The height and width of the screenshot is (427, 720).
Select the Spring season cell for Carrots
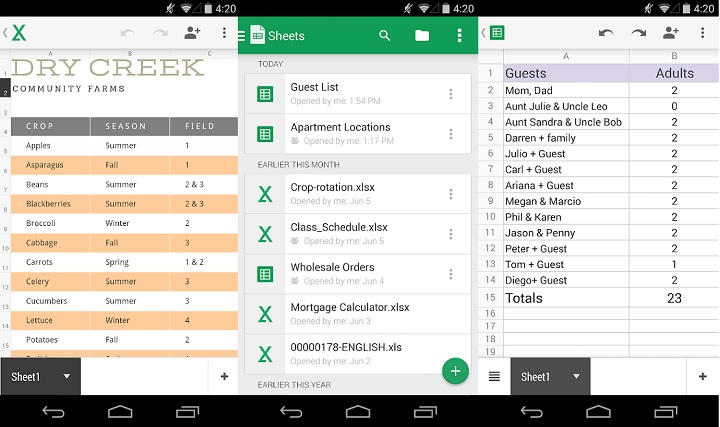coord(130,262)
